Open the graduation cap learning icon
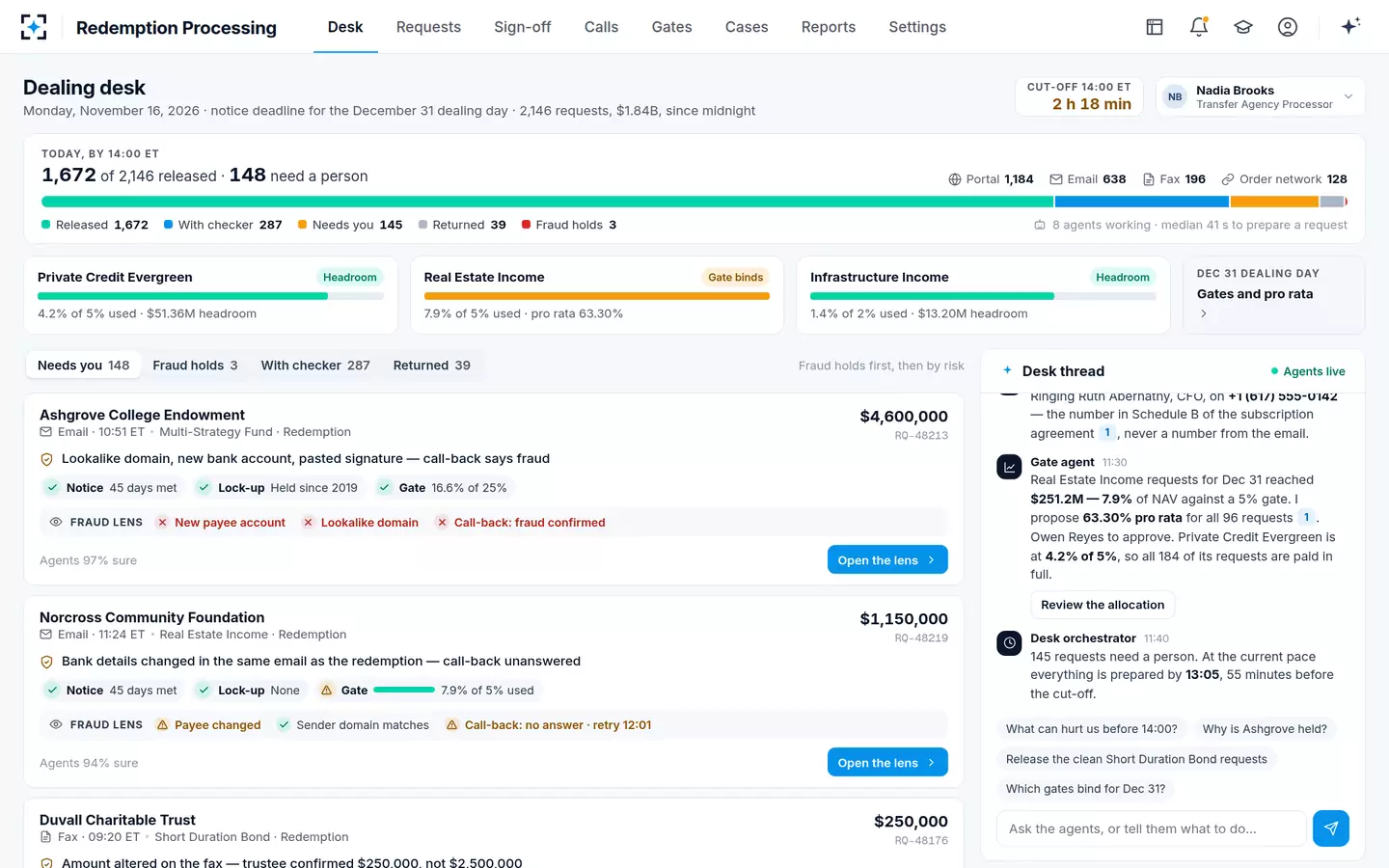Viewport: 1389px width, 868px height. tap(1243, 27)
